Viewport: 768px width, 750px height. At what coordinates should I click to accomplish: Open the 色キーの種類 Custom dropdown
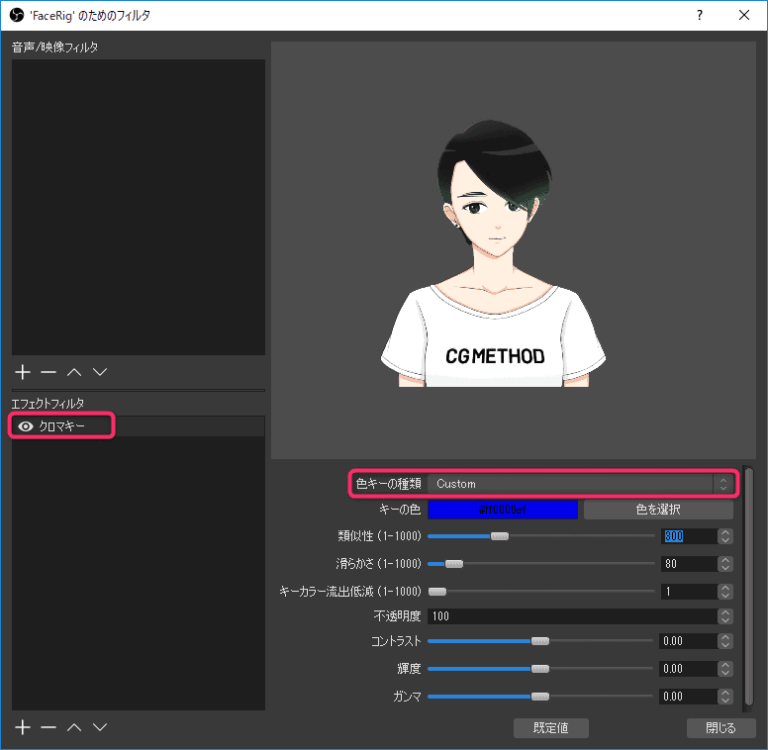click(x=580, y=484)
